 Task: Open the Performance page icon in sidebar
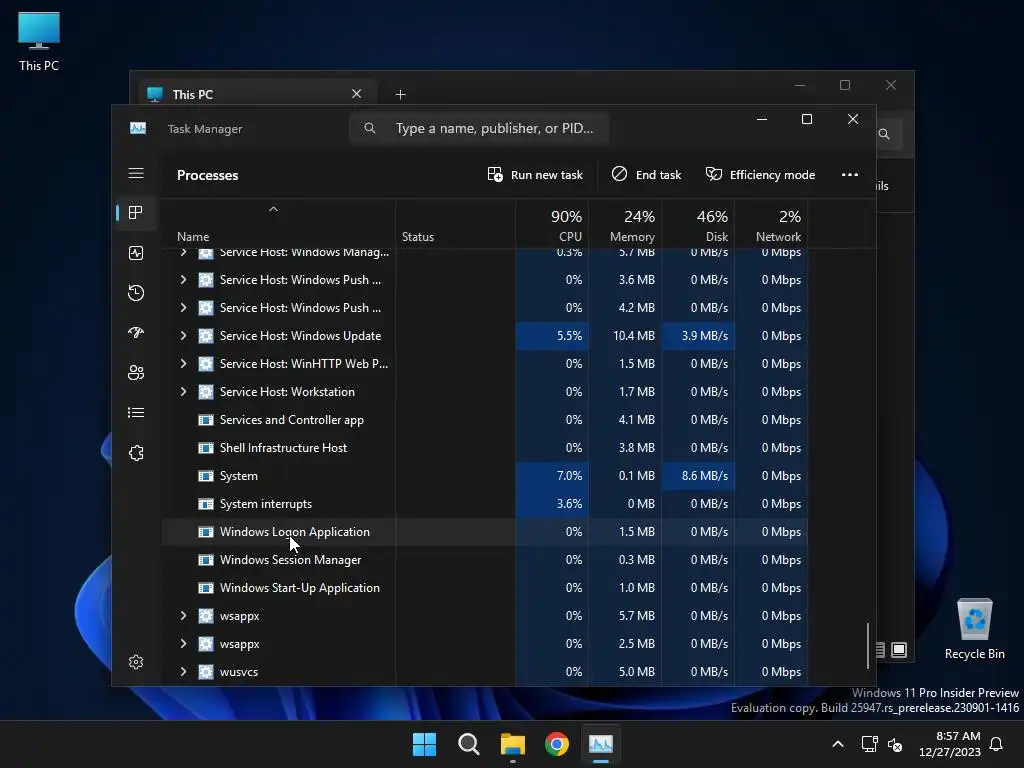(x=136, y=253)
